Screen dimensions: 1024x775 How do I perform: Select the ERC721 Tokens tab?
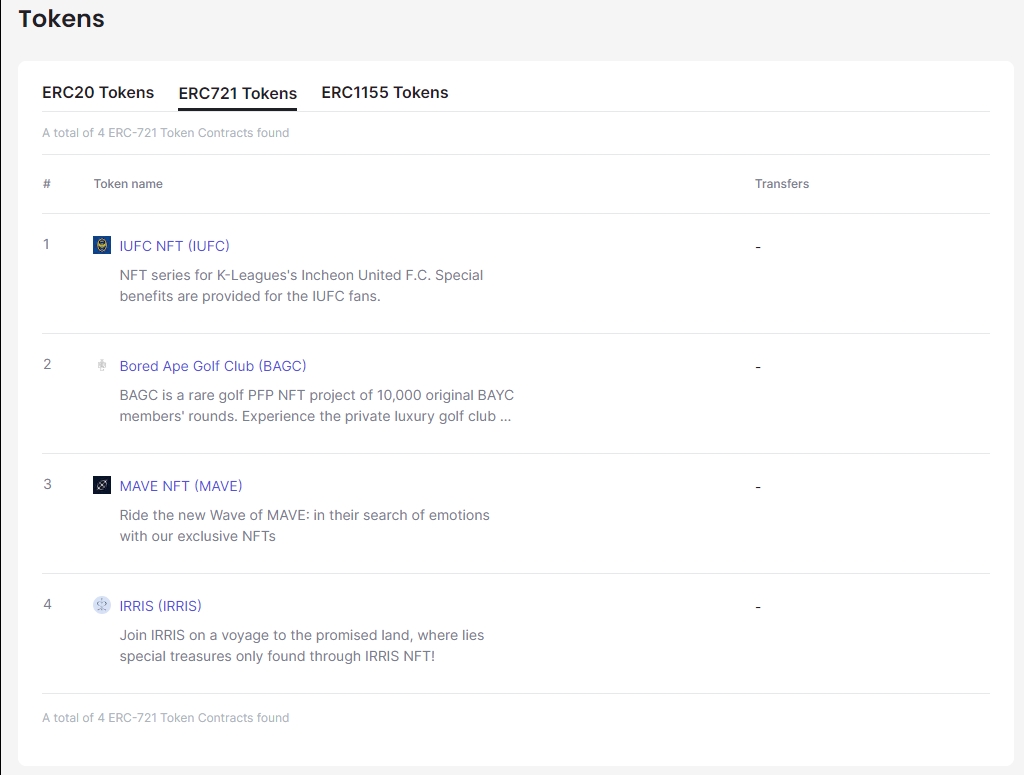point(237,93)
